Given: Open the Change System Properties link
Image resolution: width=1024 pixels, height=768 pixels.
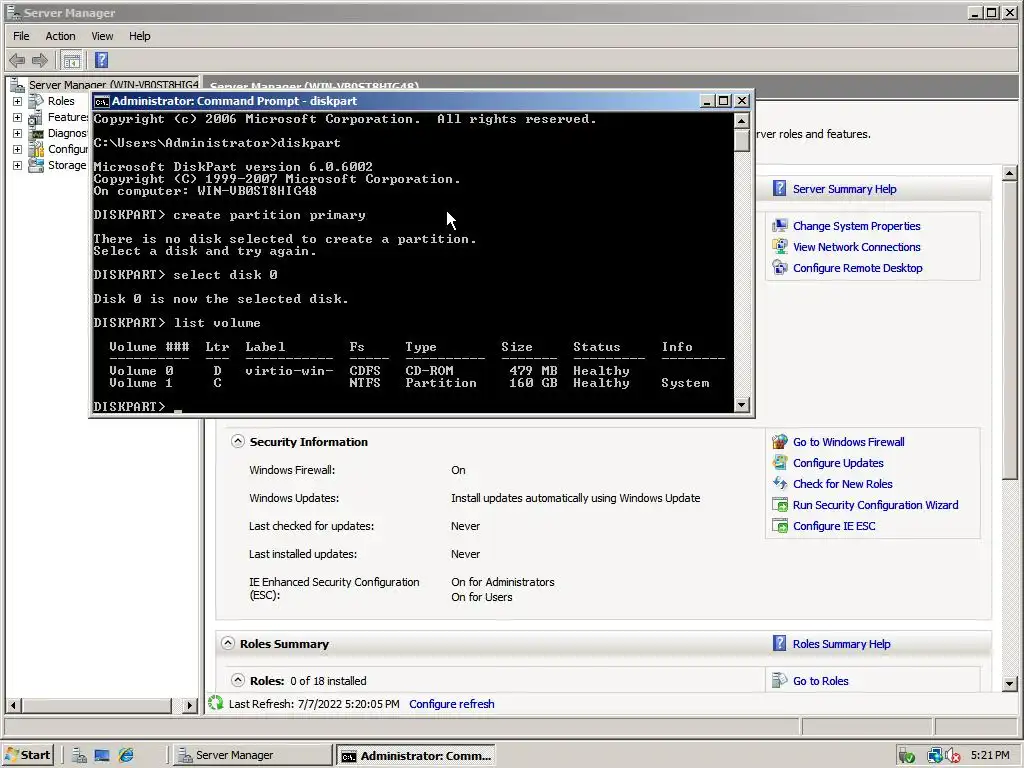Looking at the screenshot, I should click(856, 226).
